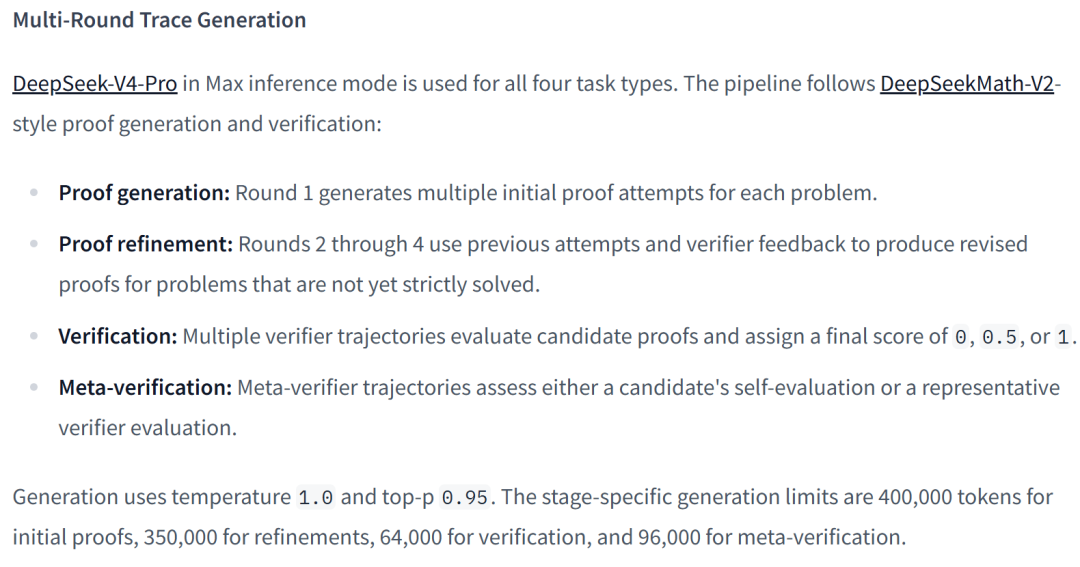Open the DeepSeekMath-V2 link

coord(967,83)
